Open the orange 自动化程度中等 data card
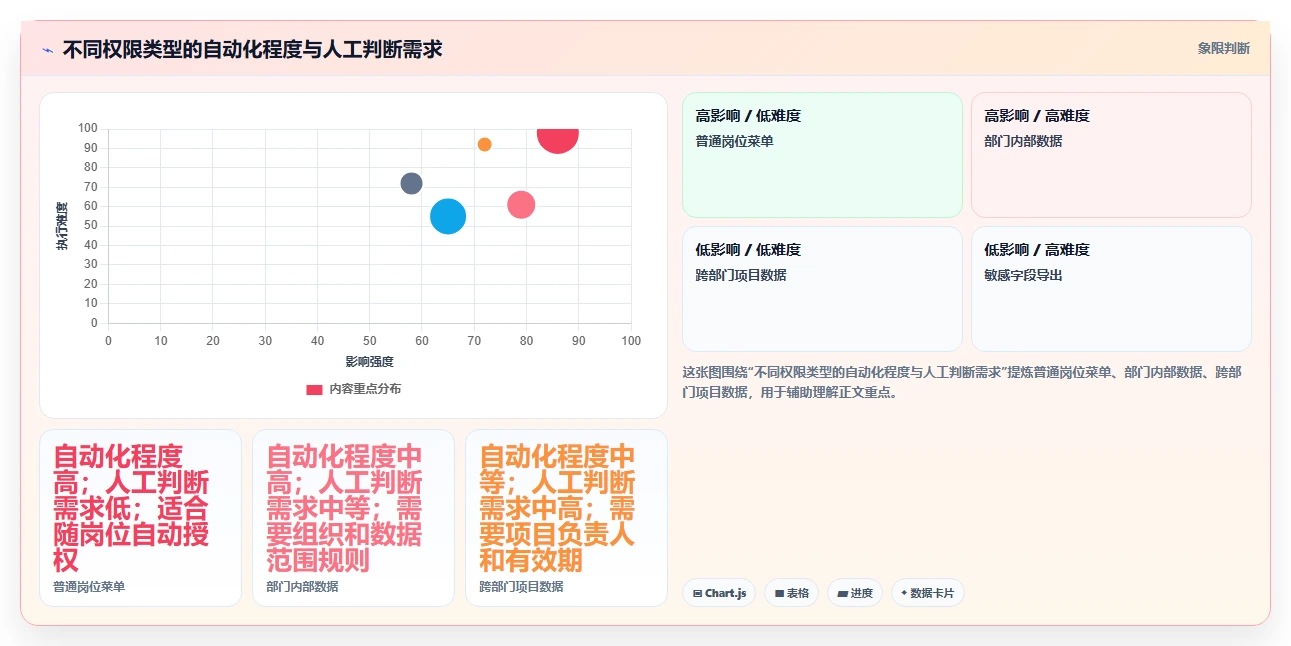 [x=566, y=518]
